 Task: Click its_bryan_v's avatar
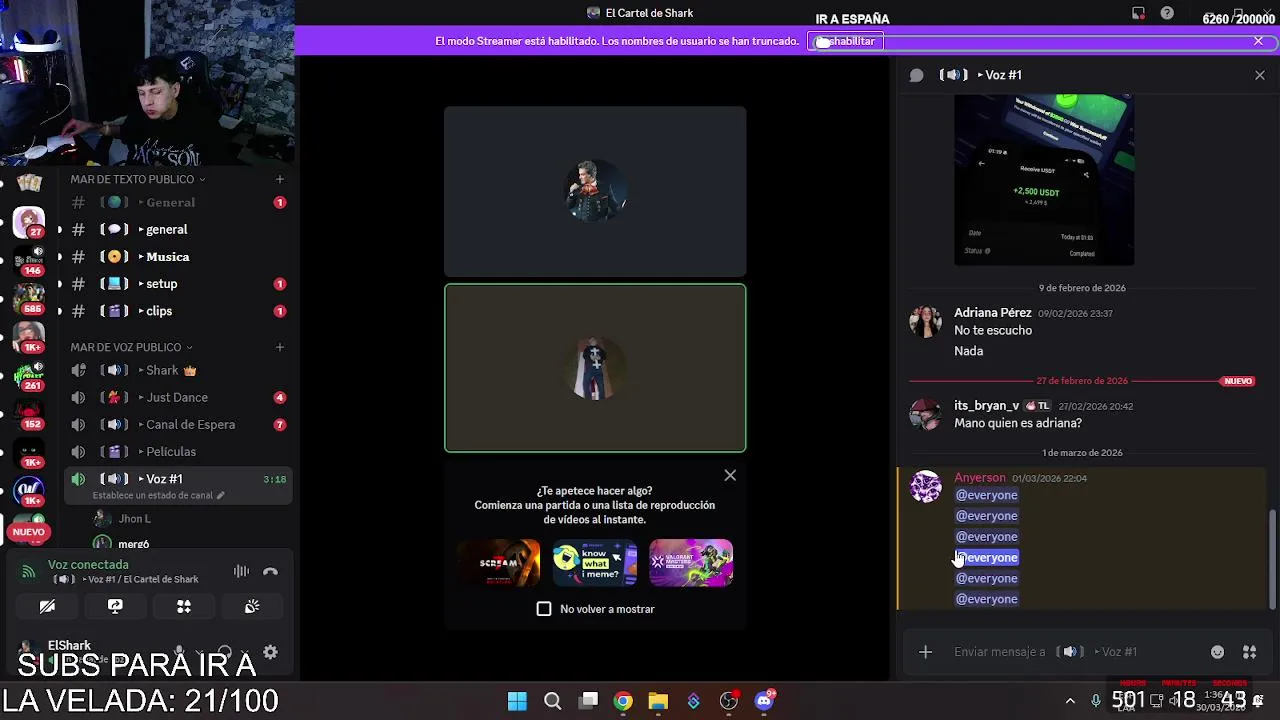click(x=925, y=414)
